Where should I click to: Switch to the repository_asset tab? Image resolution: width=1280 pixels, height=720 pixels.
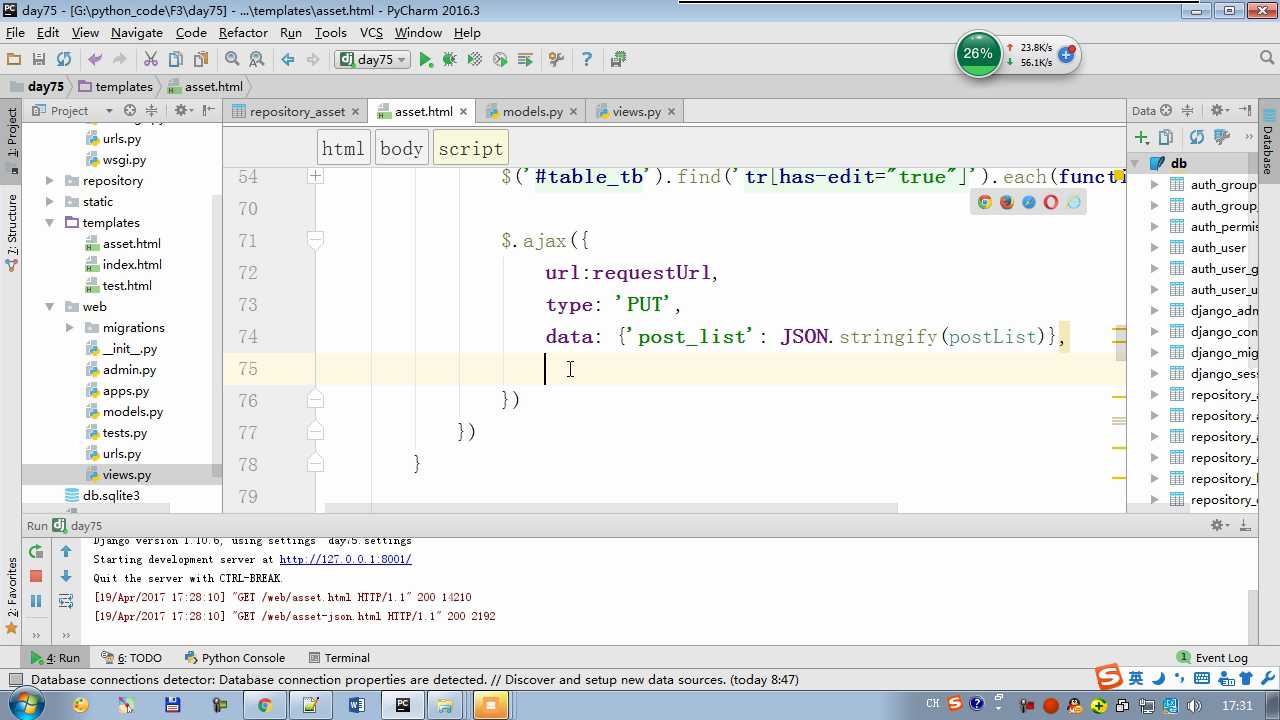point(297,112)
